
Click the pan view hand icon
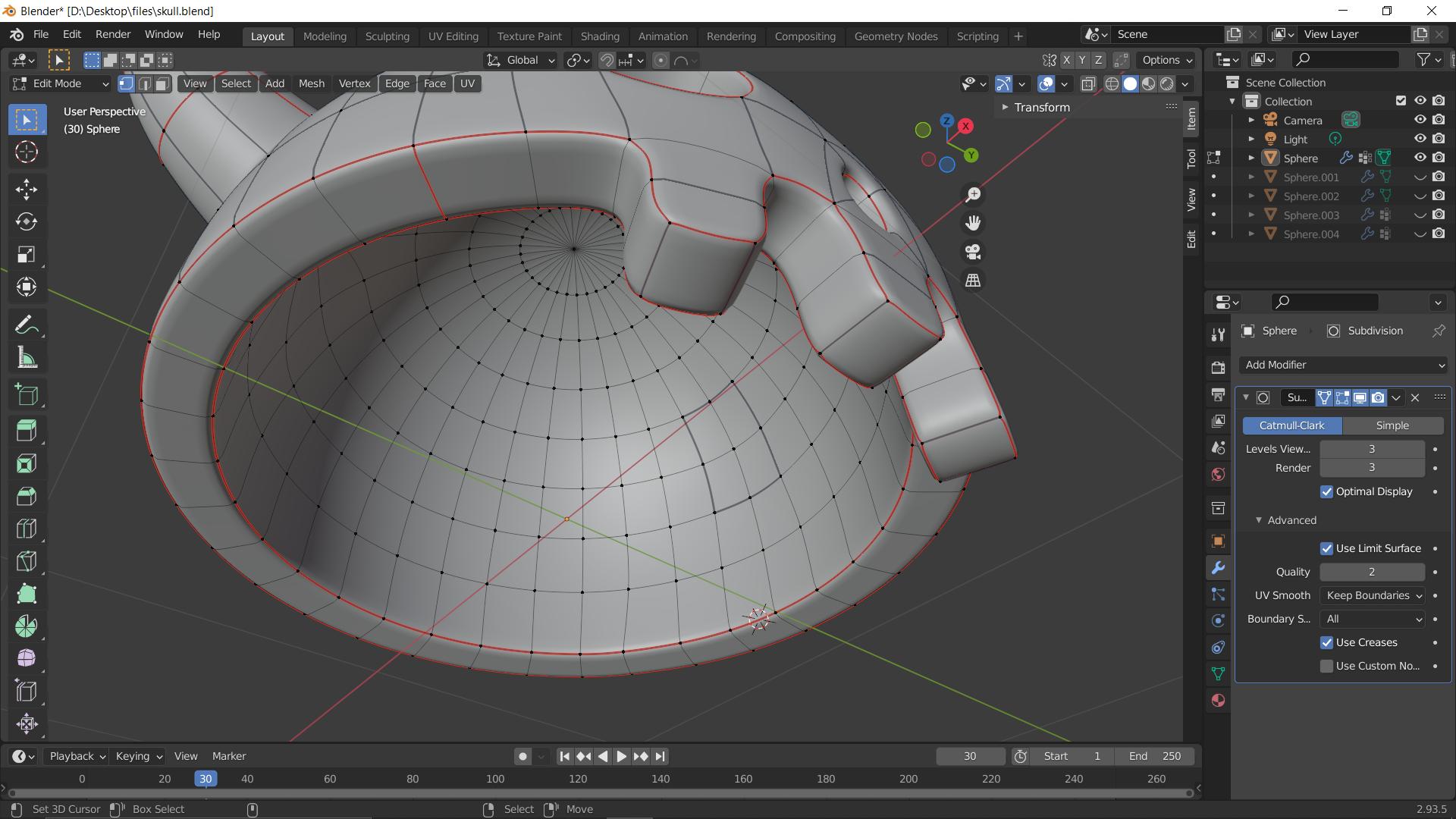pos(973,223)
